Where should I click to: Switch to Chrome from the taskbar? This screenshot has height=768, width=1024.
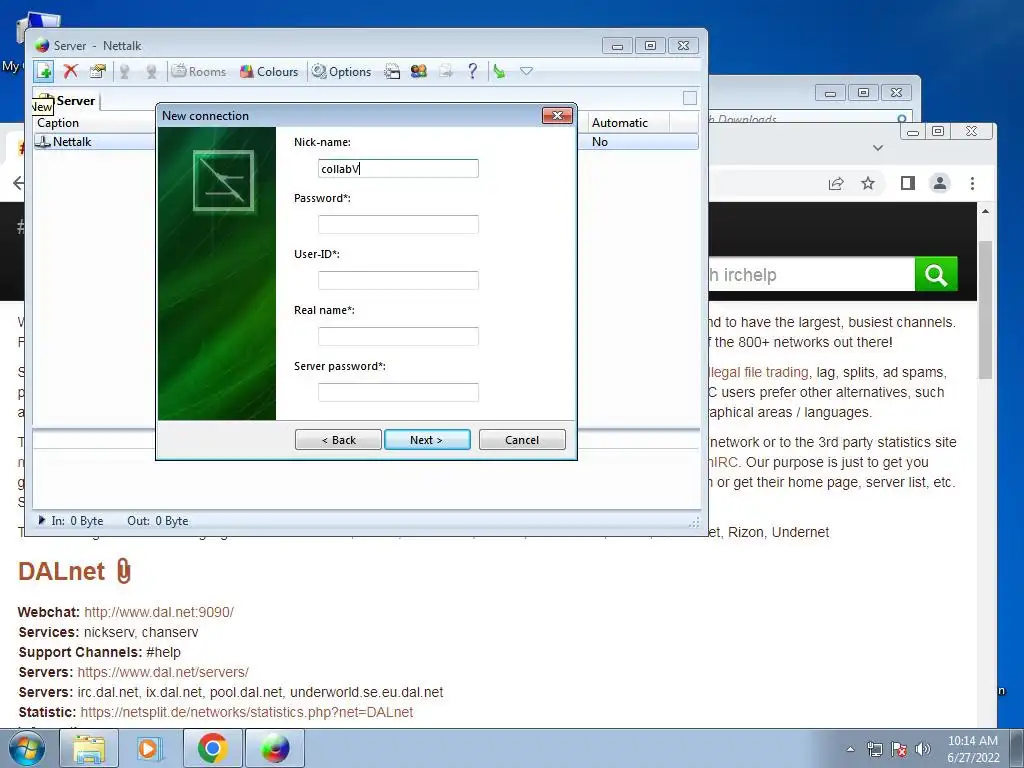tap(212, 748)
